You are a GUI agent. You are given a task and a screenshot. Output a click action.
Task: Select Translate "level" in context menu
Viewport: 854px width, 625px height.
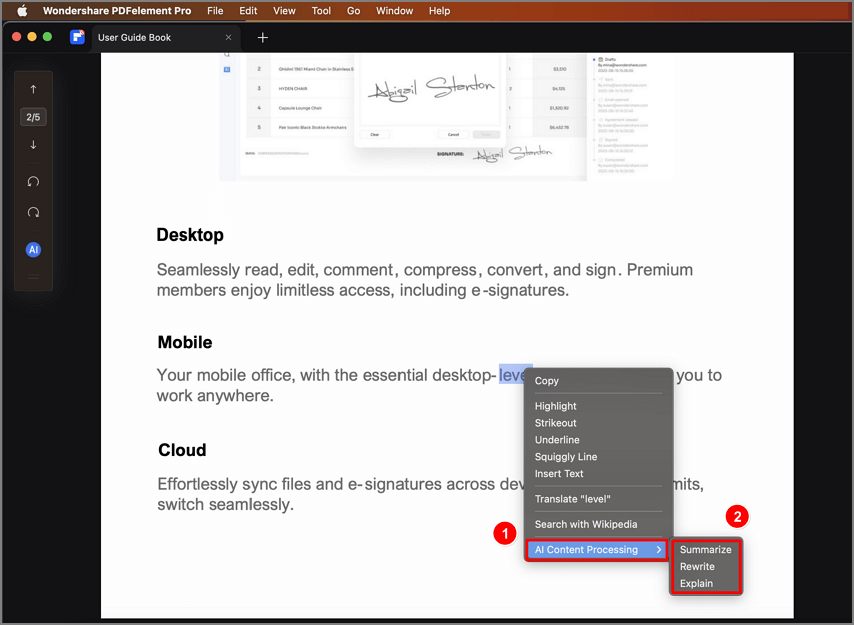[599, 499]
